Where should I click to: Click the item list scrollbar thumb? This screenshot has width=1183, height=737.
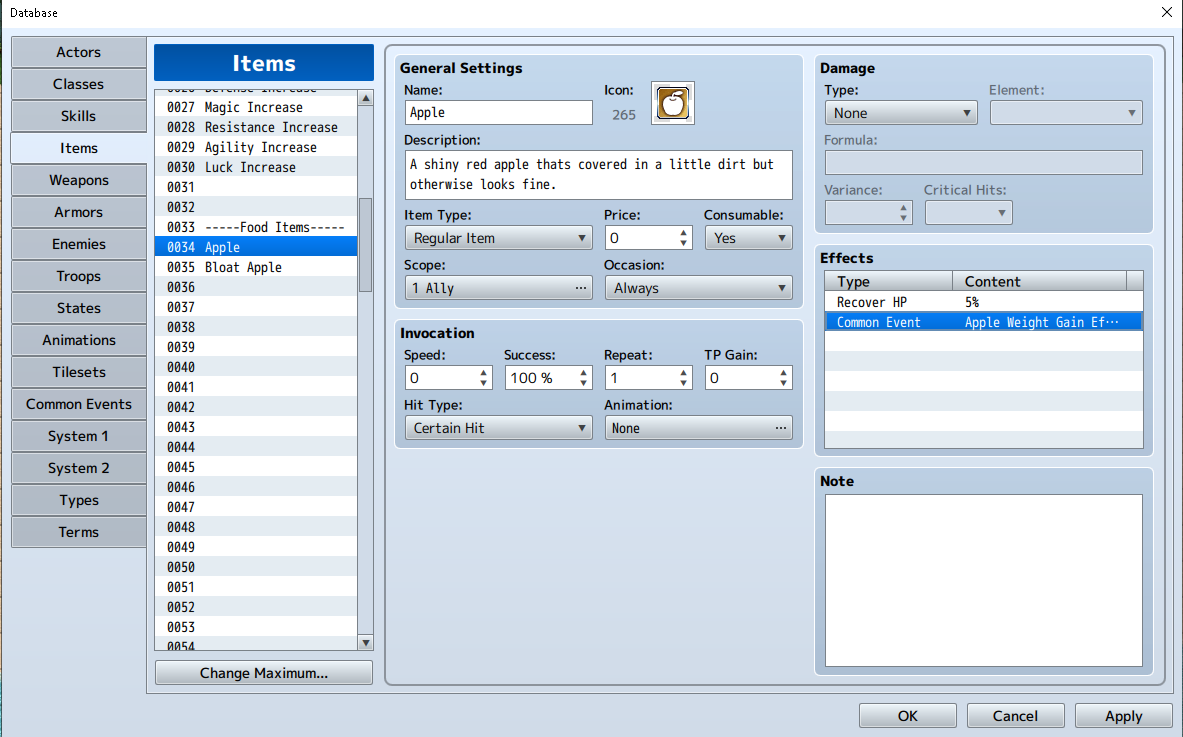(x=365, y=244)
